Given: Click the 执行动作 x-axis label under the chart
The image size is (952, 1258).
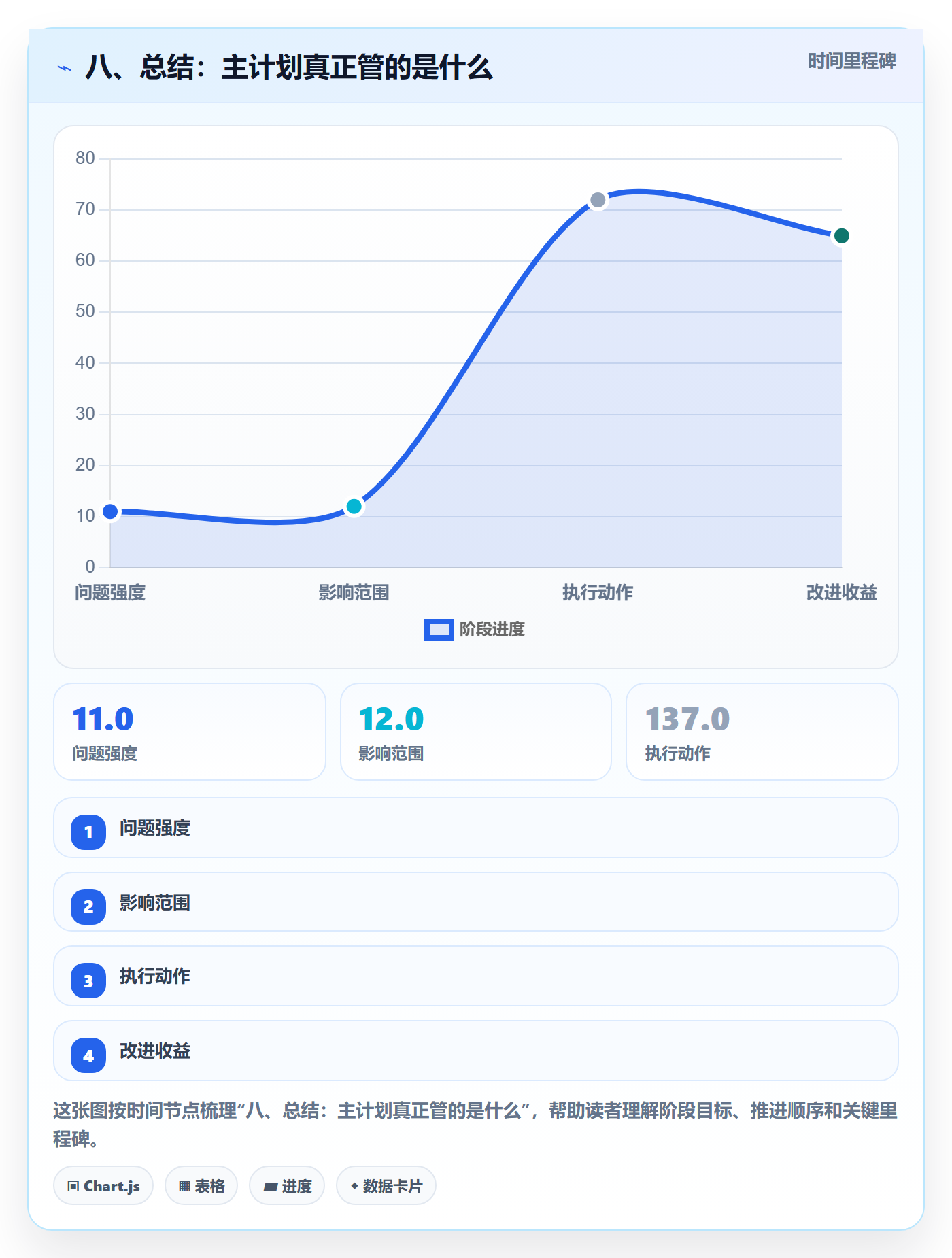Looking at the screenshot, I should pos(598,593).
